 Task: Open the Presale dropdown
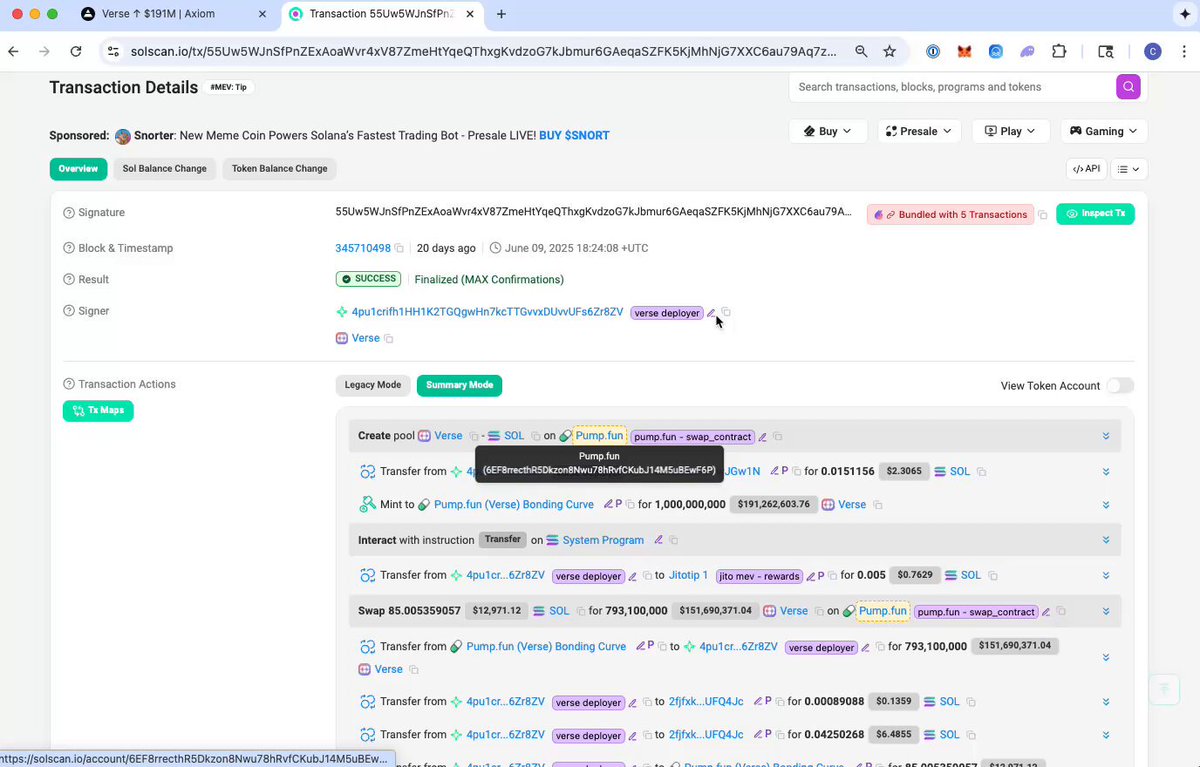point(919,131)
